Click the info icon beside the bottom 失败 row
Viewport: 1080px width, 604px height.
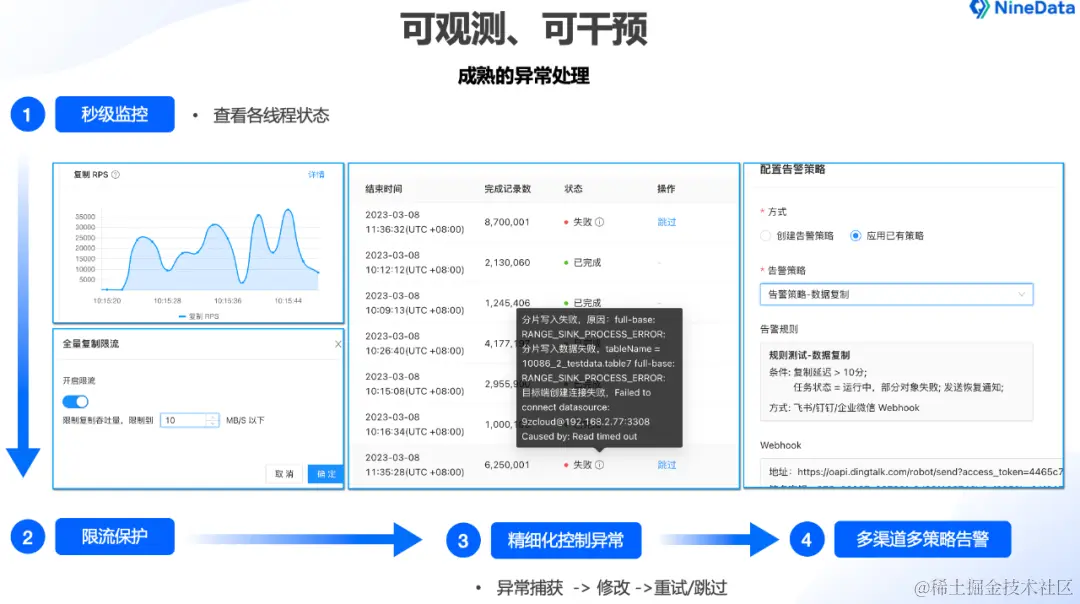pyautogui.click(x=599, y=465)
